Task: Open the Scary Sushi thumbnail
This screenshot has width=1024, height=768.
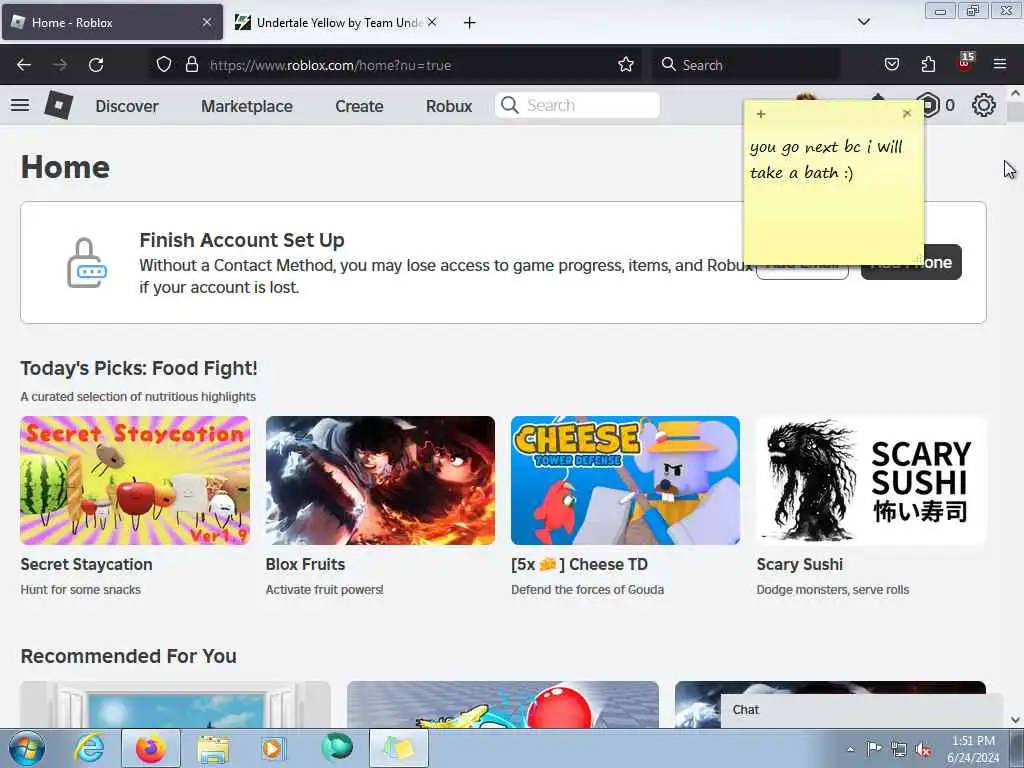Action: [x=871, y=480]
